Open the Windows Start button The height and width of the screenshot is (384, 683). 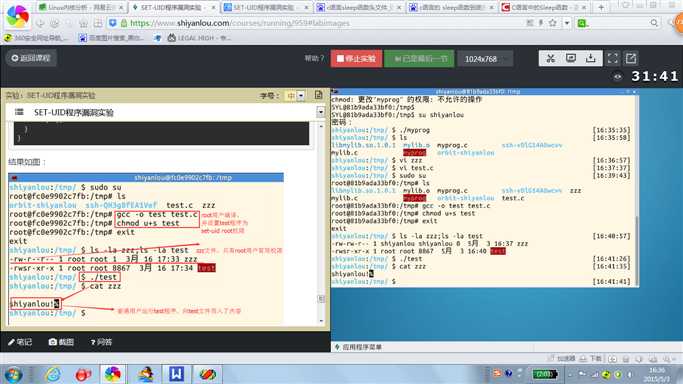(x=14, y=374)
